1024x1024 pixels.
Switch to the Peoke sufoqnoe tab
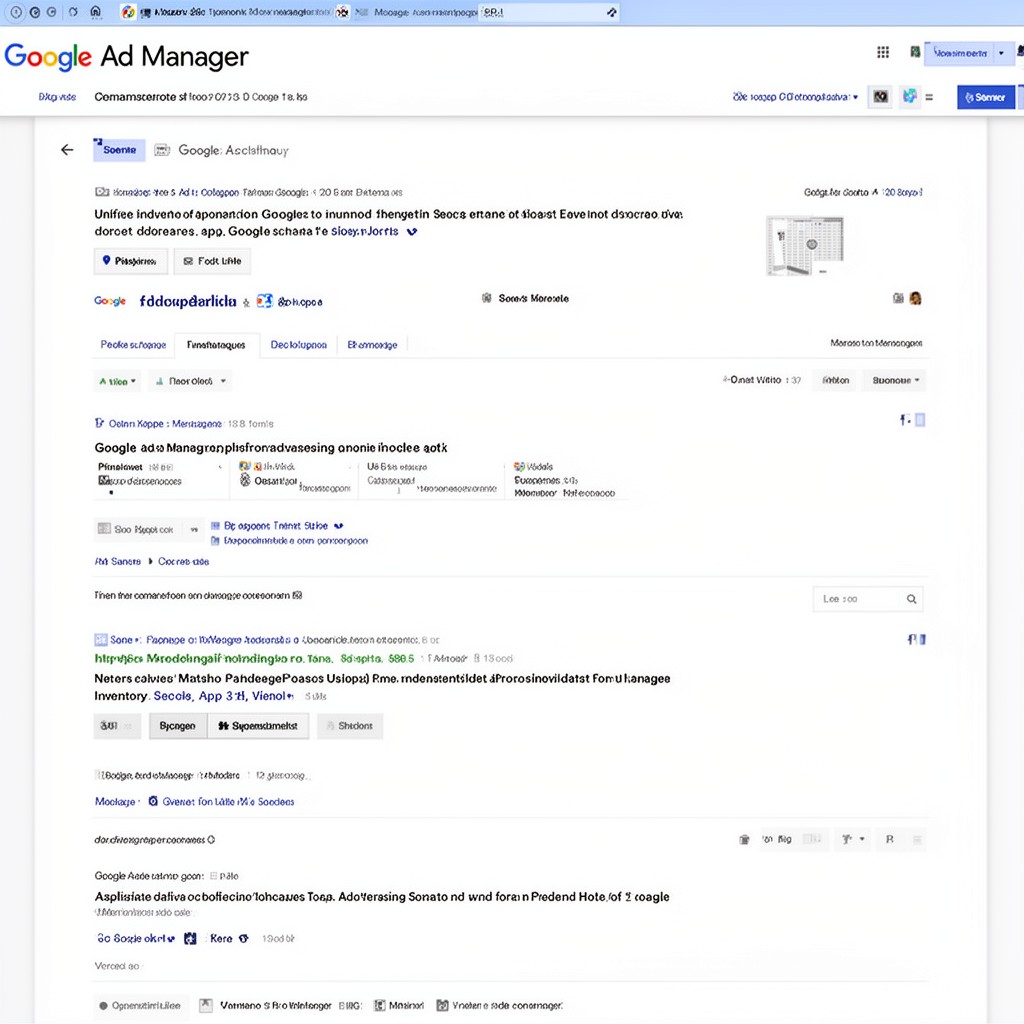(x=133, y=344)
